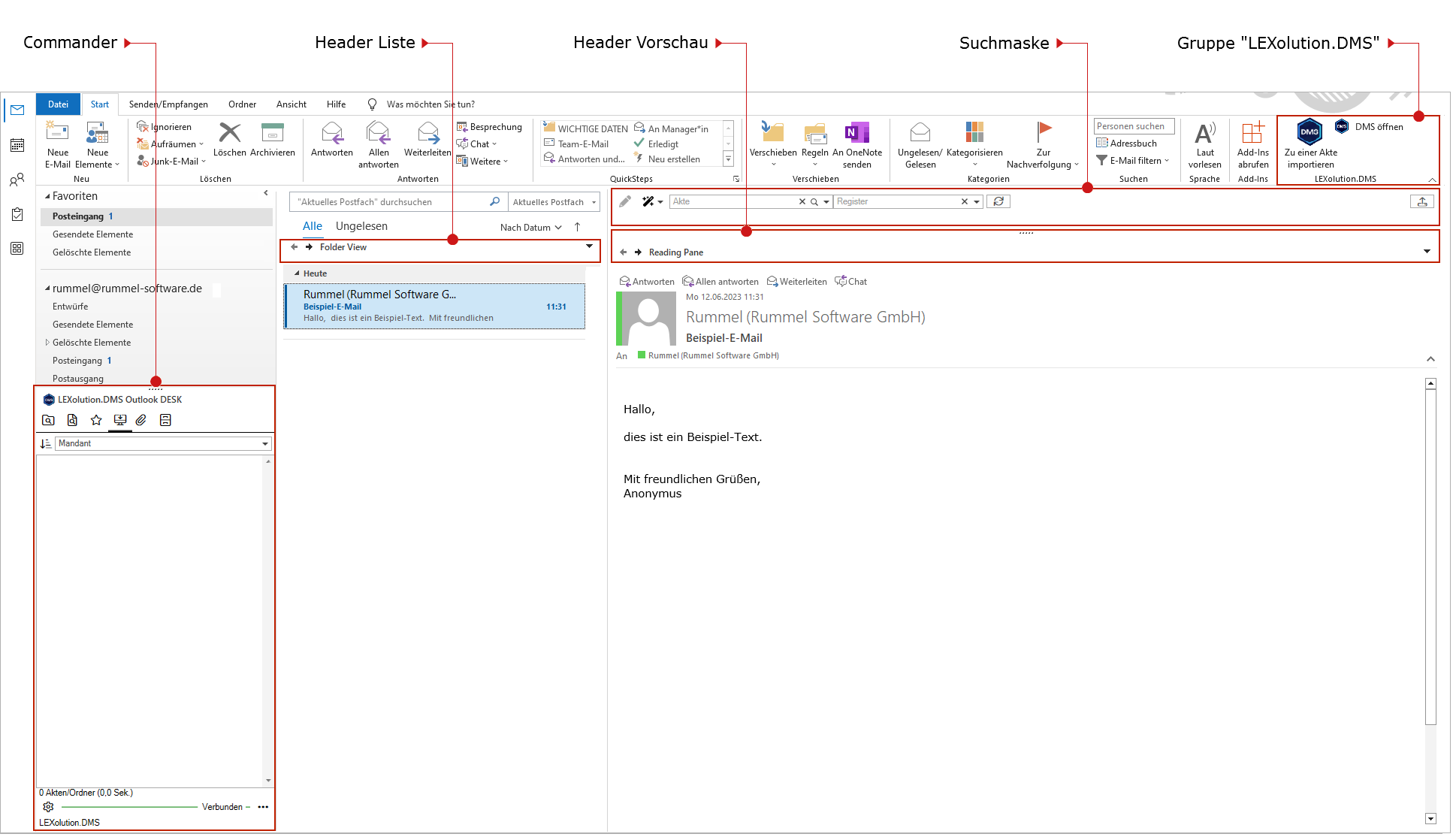Click the Besprechung button in the ribbon

click(x=489, y=127)
